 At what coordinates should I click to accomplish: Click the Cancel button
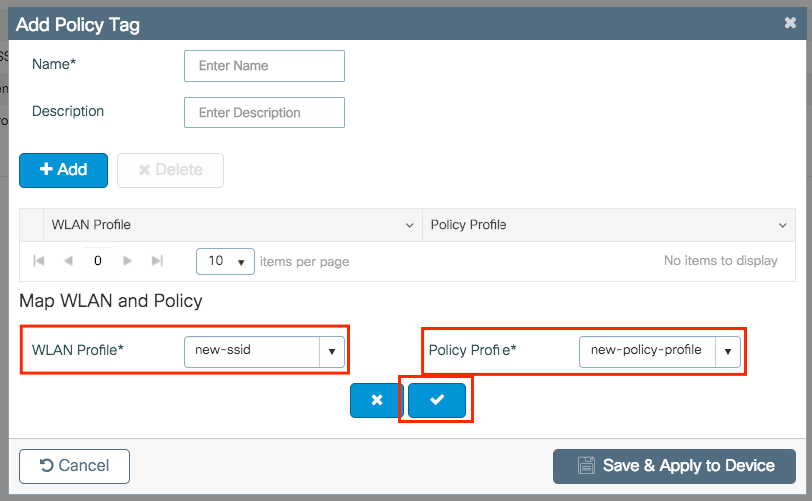click(74, 466)
